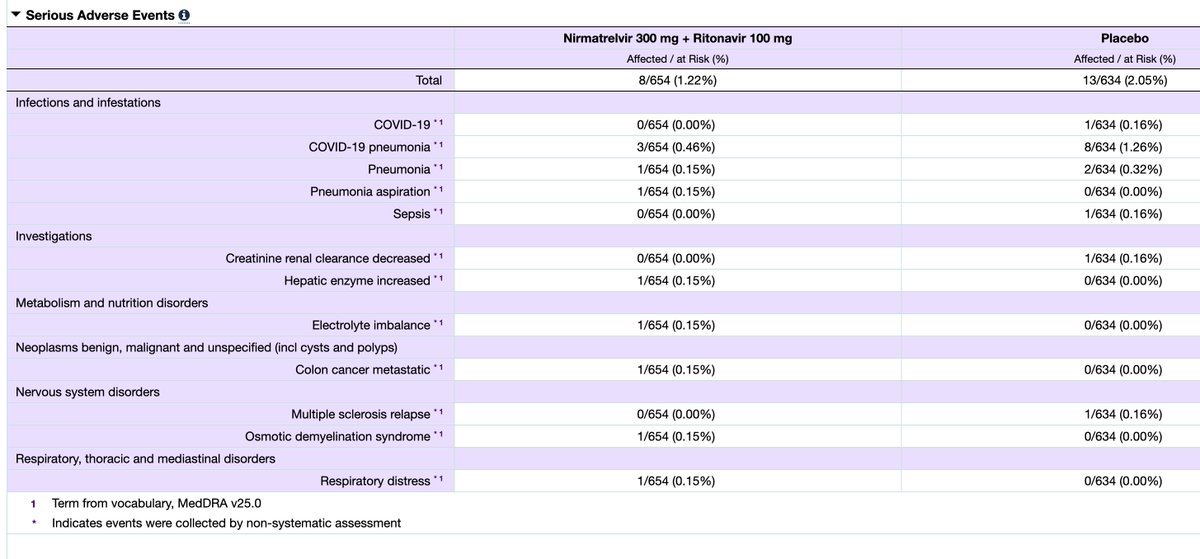
Task: Click Osmotic demyelination syndrome label
Action: point(338,436)
